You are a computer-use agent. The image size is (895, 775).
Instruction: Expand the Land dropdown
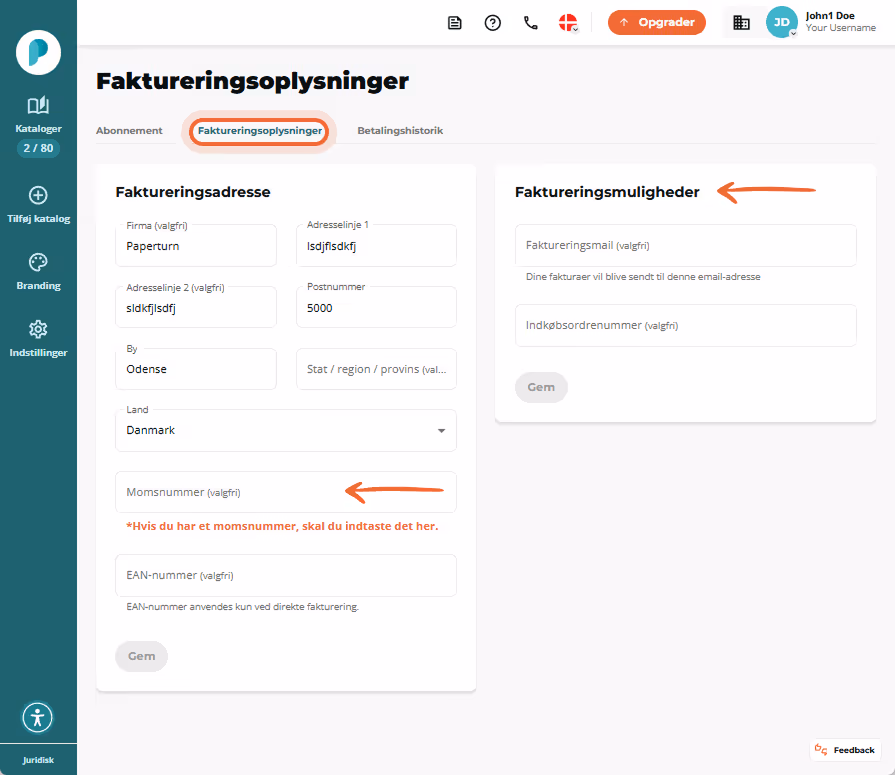[286, 430]
